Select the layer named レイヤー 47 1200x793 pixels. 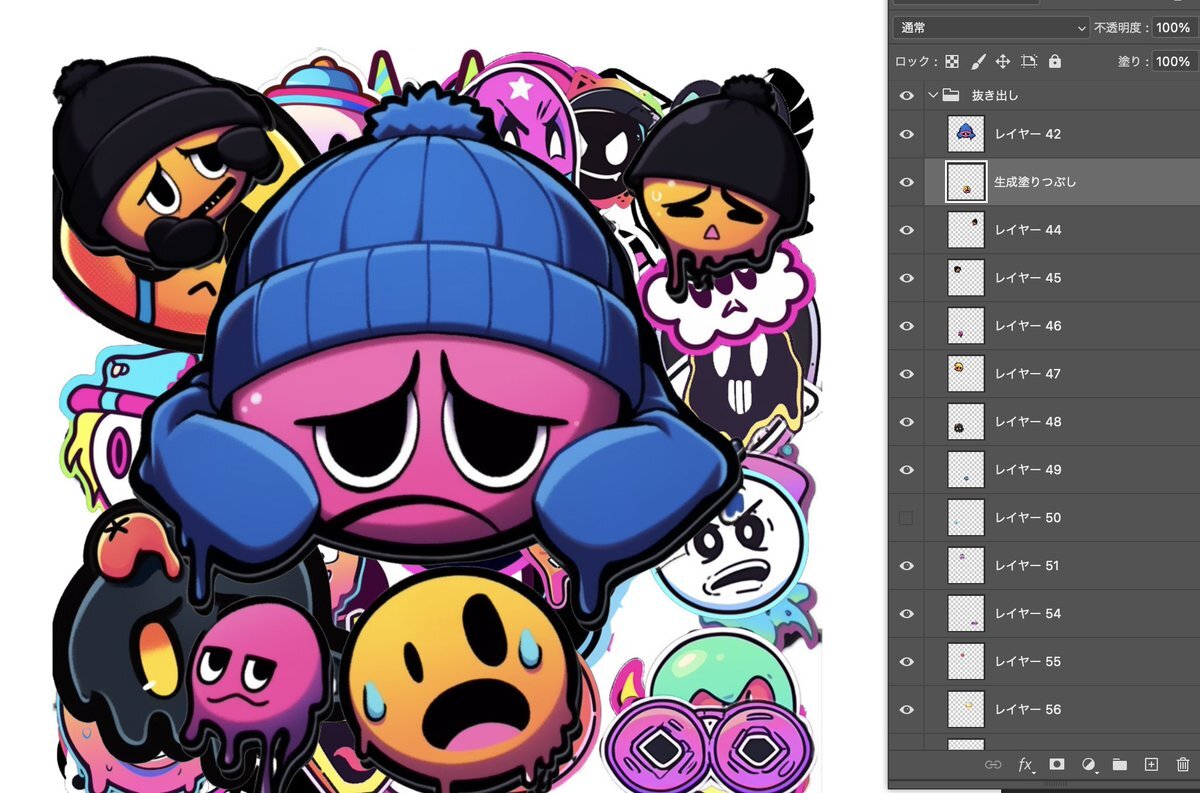tap(1028, 374)
